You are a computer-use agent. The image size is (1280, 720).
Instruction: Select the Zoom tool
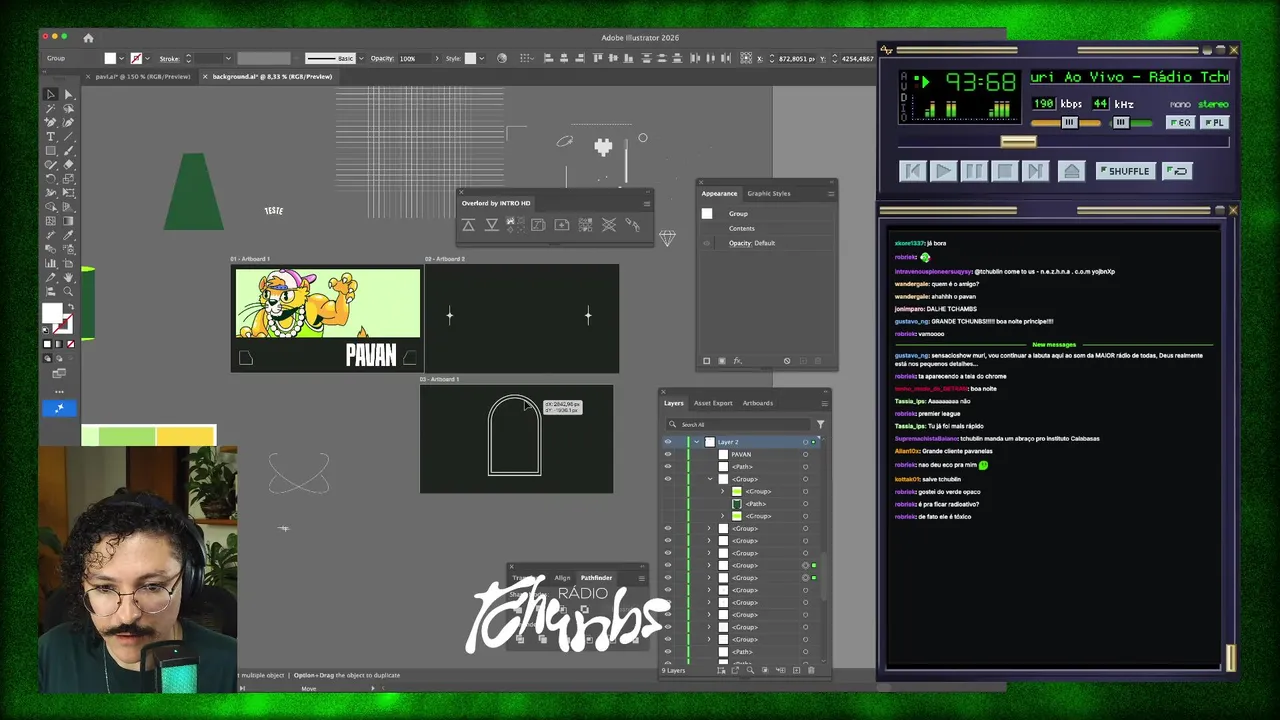click(x=69, y=290)
